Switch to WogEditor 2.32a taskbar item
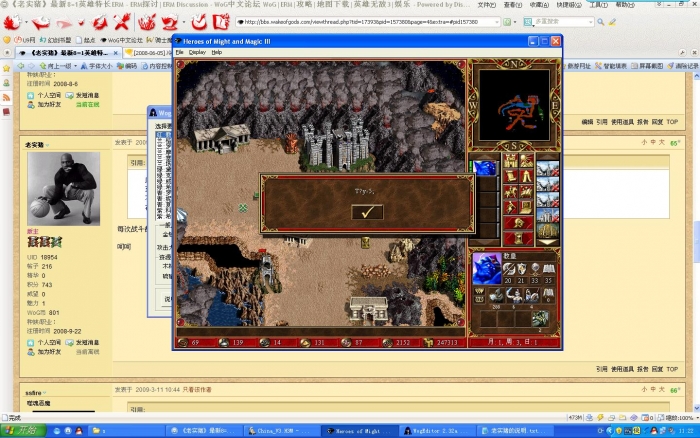This screenshot has width=700, height=438. (435, 431)
